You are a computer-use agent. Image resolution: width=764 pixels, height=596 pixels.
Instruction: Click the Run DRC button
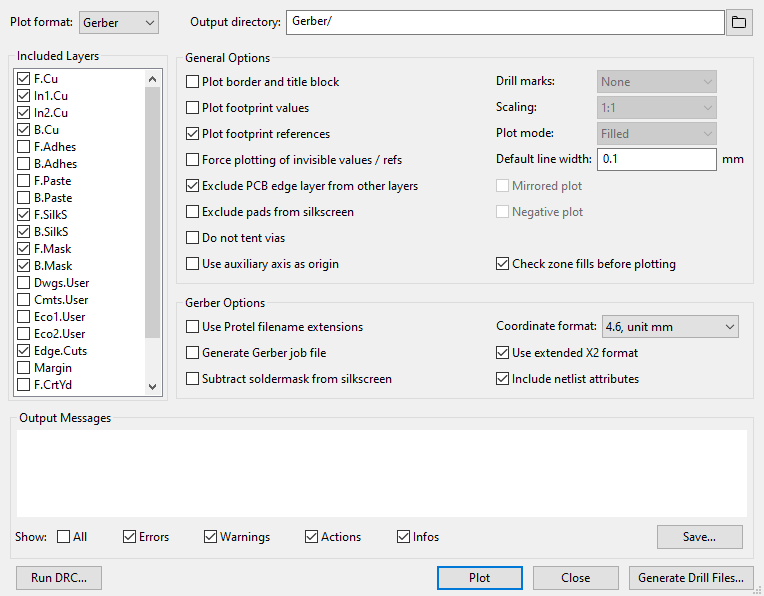pyautogui.click(x=59, y=578)
